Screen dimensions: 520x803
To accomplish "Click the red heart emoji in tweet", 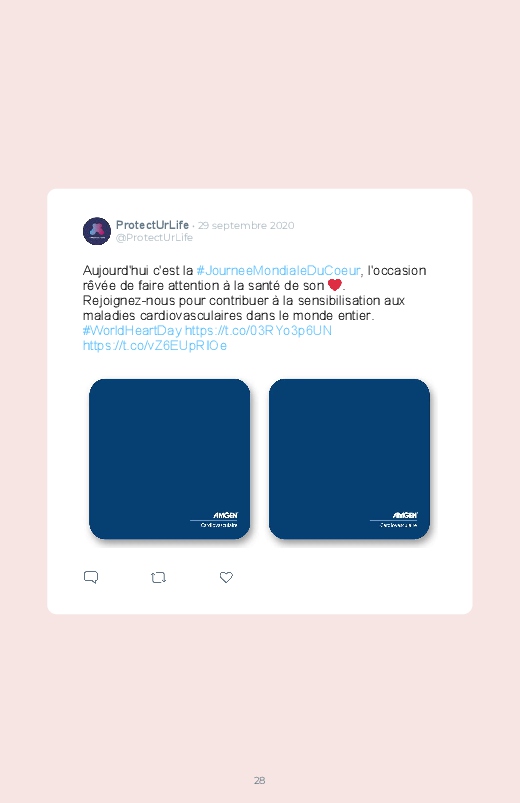I will click(x=335, y=285).
